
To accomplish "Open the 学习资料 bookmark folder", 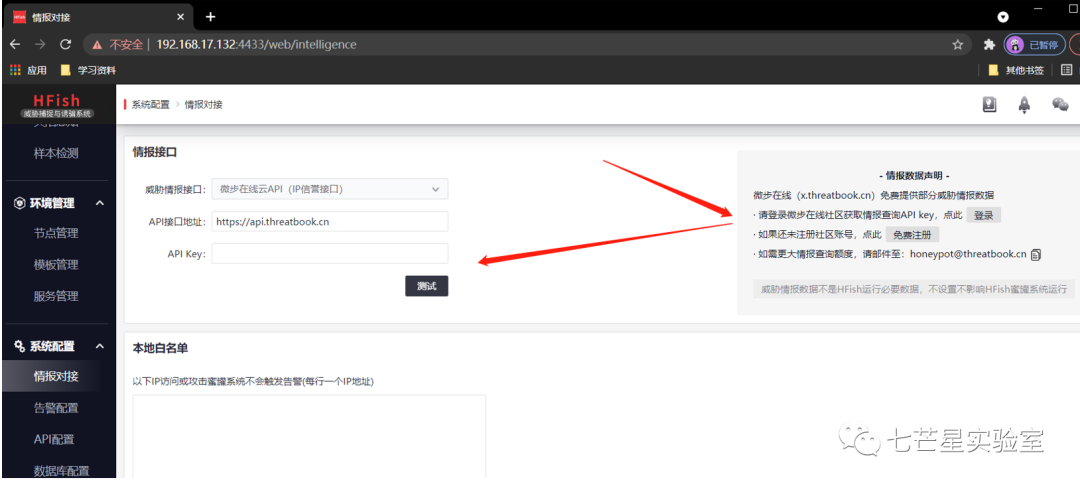I will (88, 70).
